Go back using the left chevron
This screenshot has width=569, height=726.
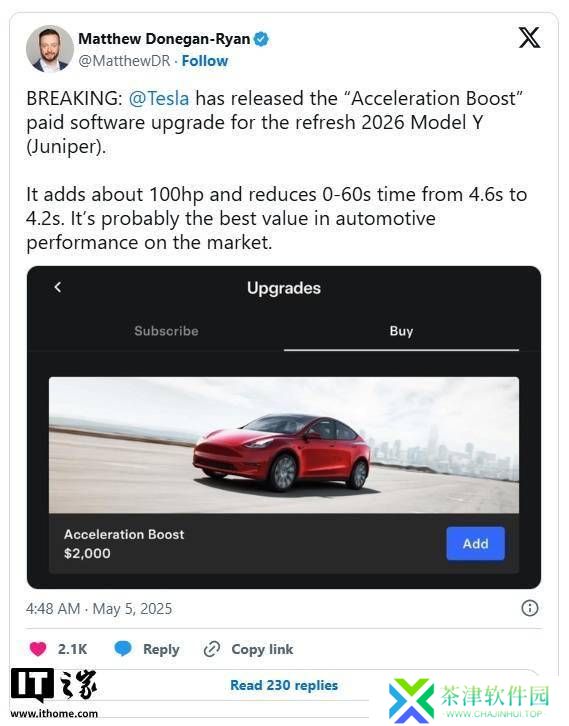coord(58,287)
